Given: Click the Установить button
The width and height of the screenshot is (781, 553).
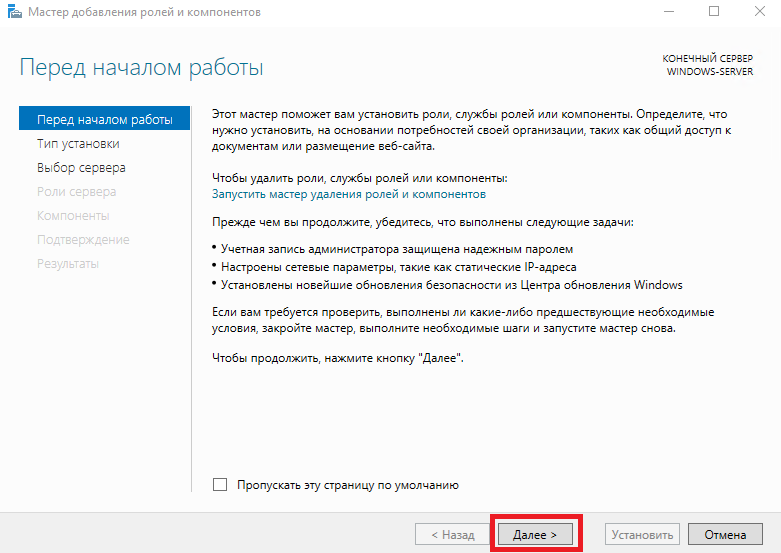Looking at the screenshot, I should [x=643, y=535].
